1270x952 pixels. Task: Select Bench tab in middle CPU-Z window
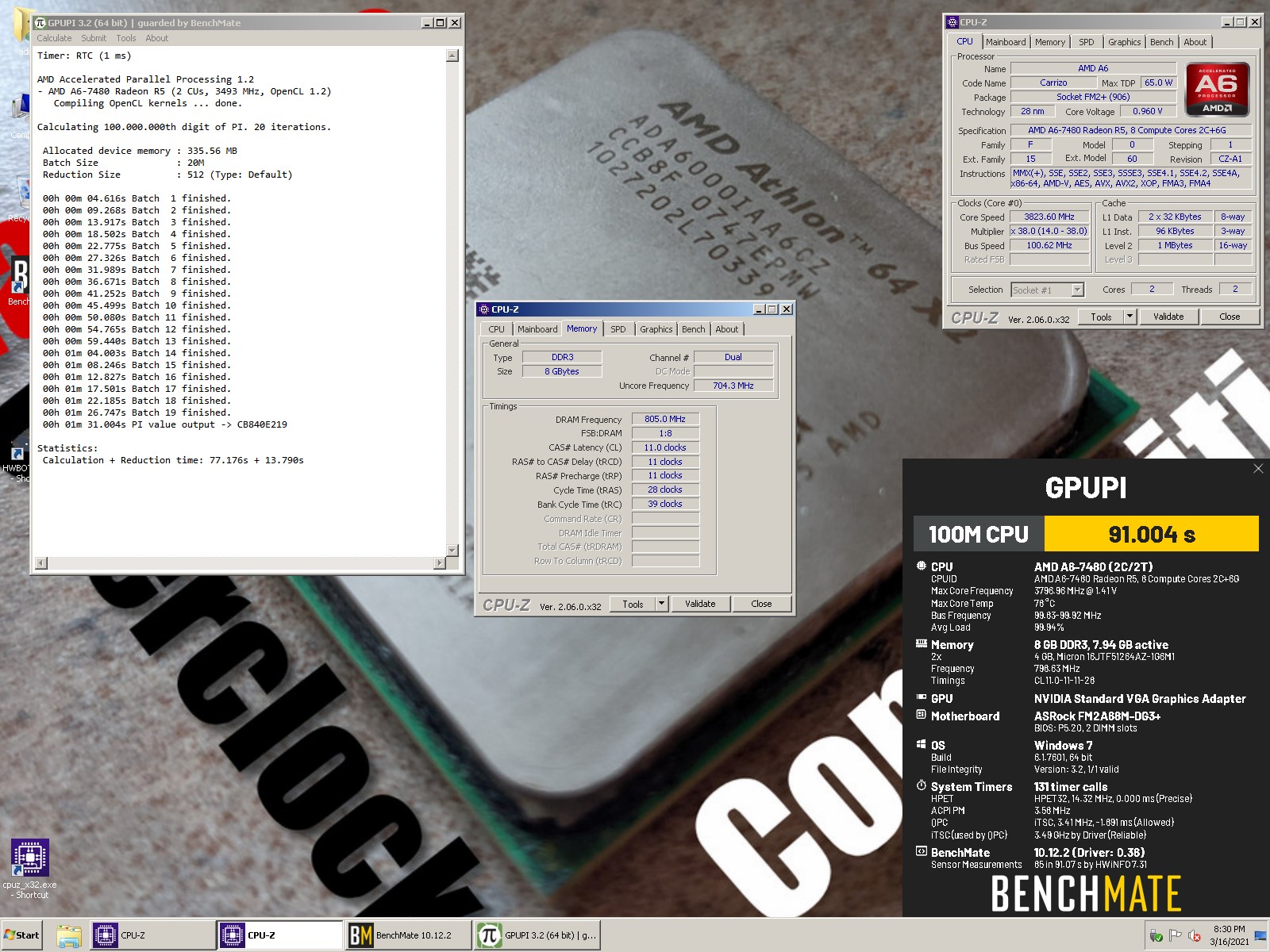click(x=693, y=329)
